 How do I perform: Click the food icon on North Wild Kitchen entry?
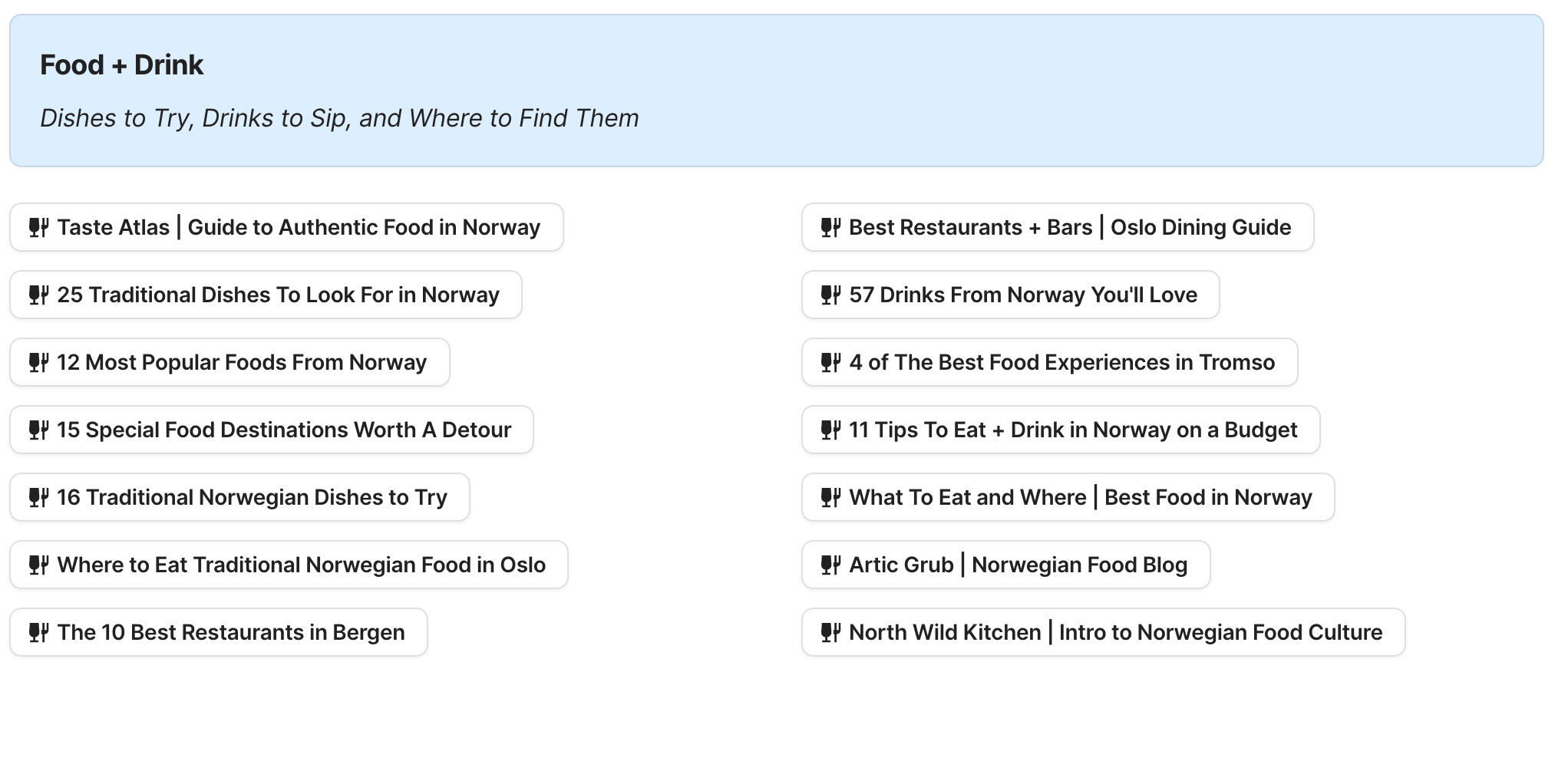[831, 632]
